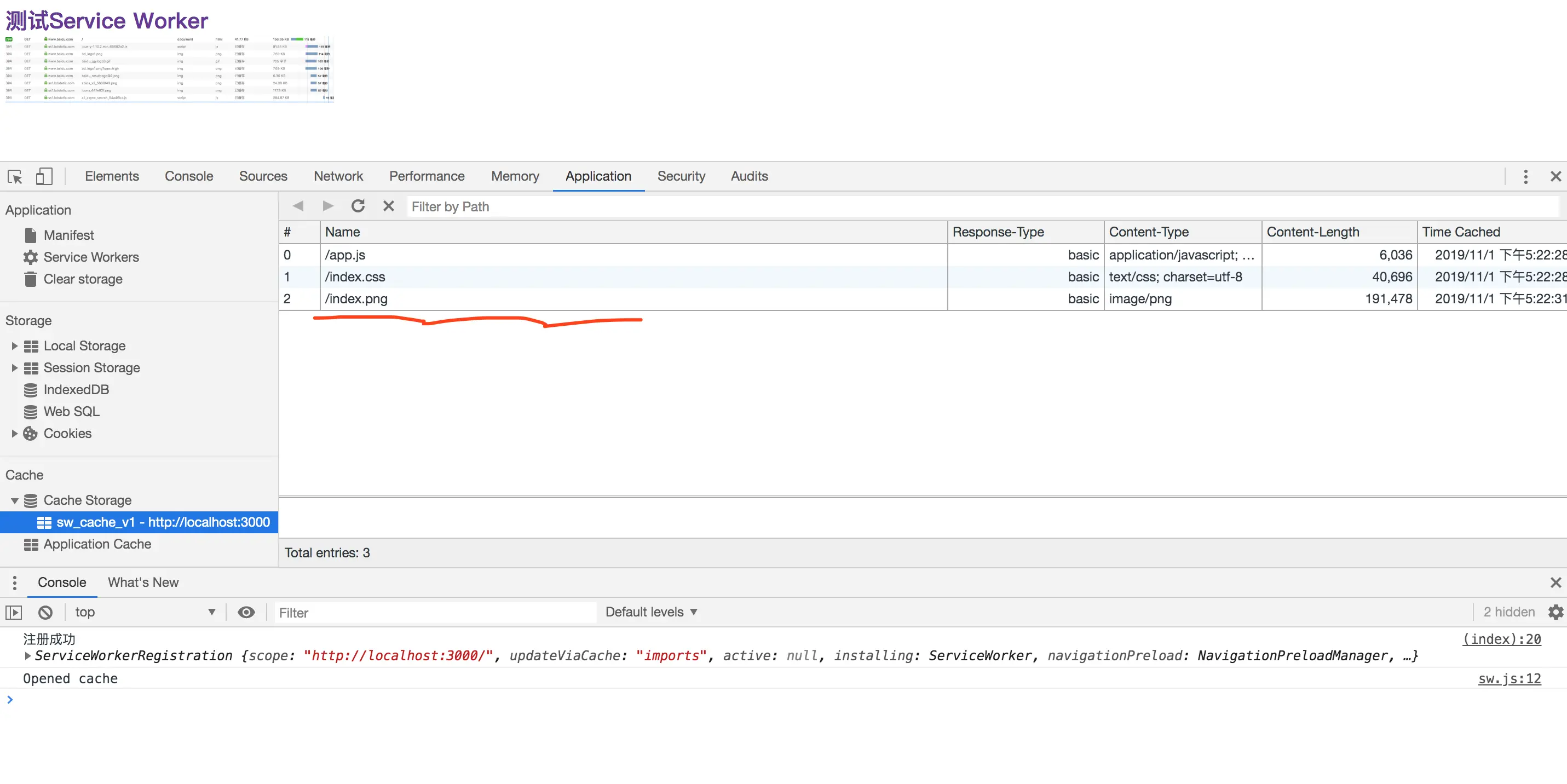Create a live expression eye icon
Screen dimensions: 1567x784
pos(246,612)
